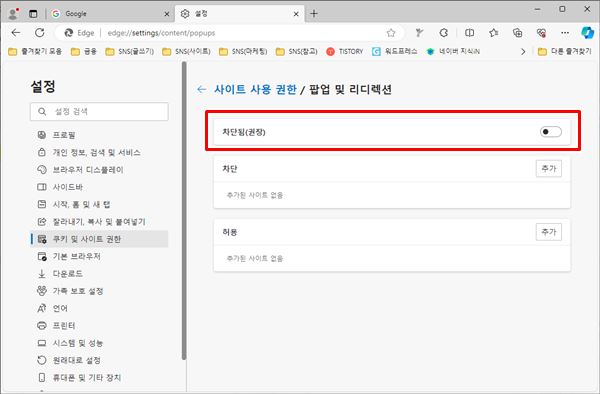Open SNS(글쓰기) bookmark folder
Image resolution: width=600 pixels, height=394 pixels.
click(130, 51)
